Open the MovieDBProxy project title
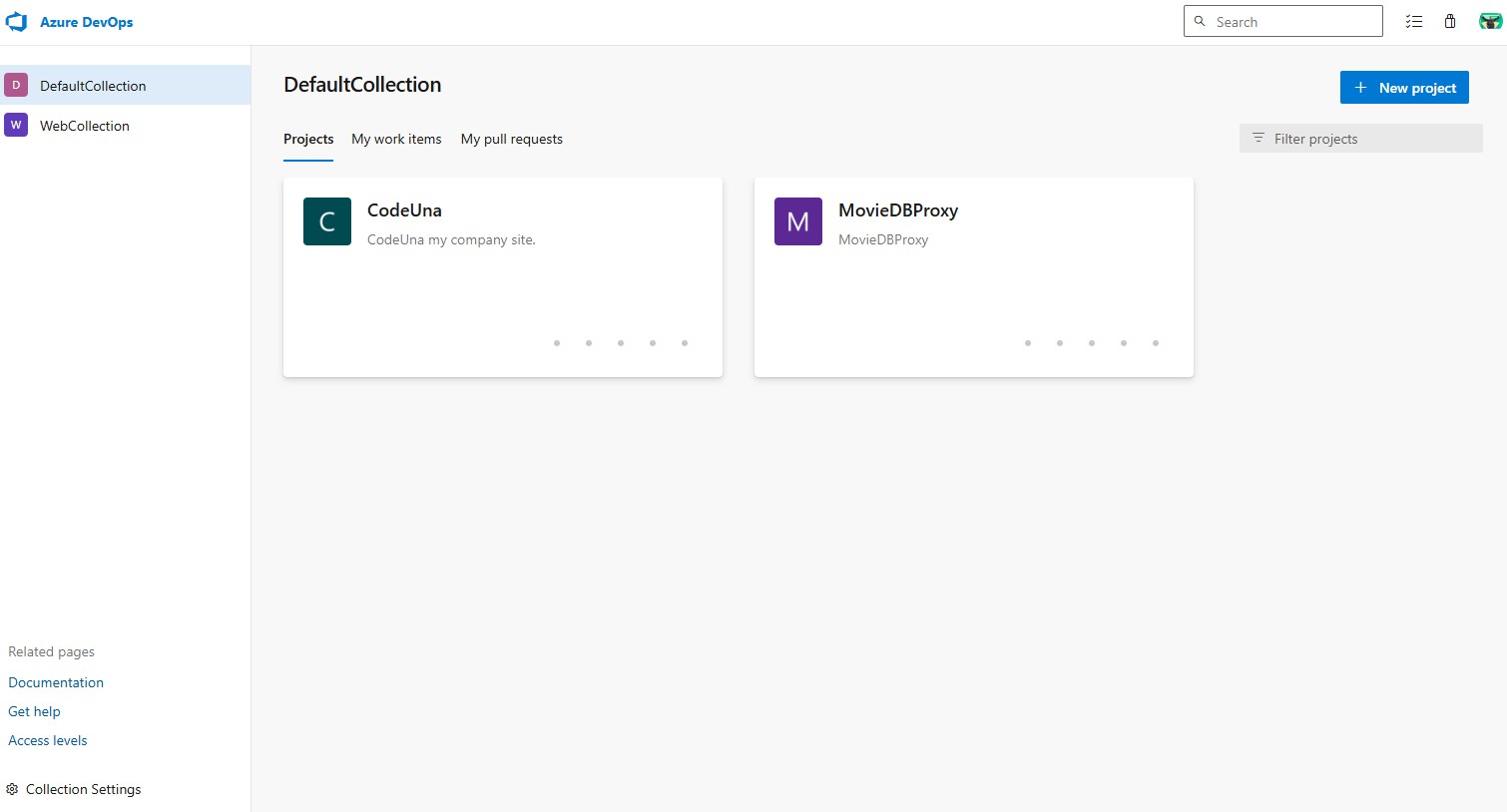 (898, 210)
